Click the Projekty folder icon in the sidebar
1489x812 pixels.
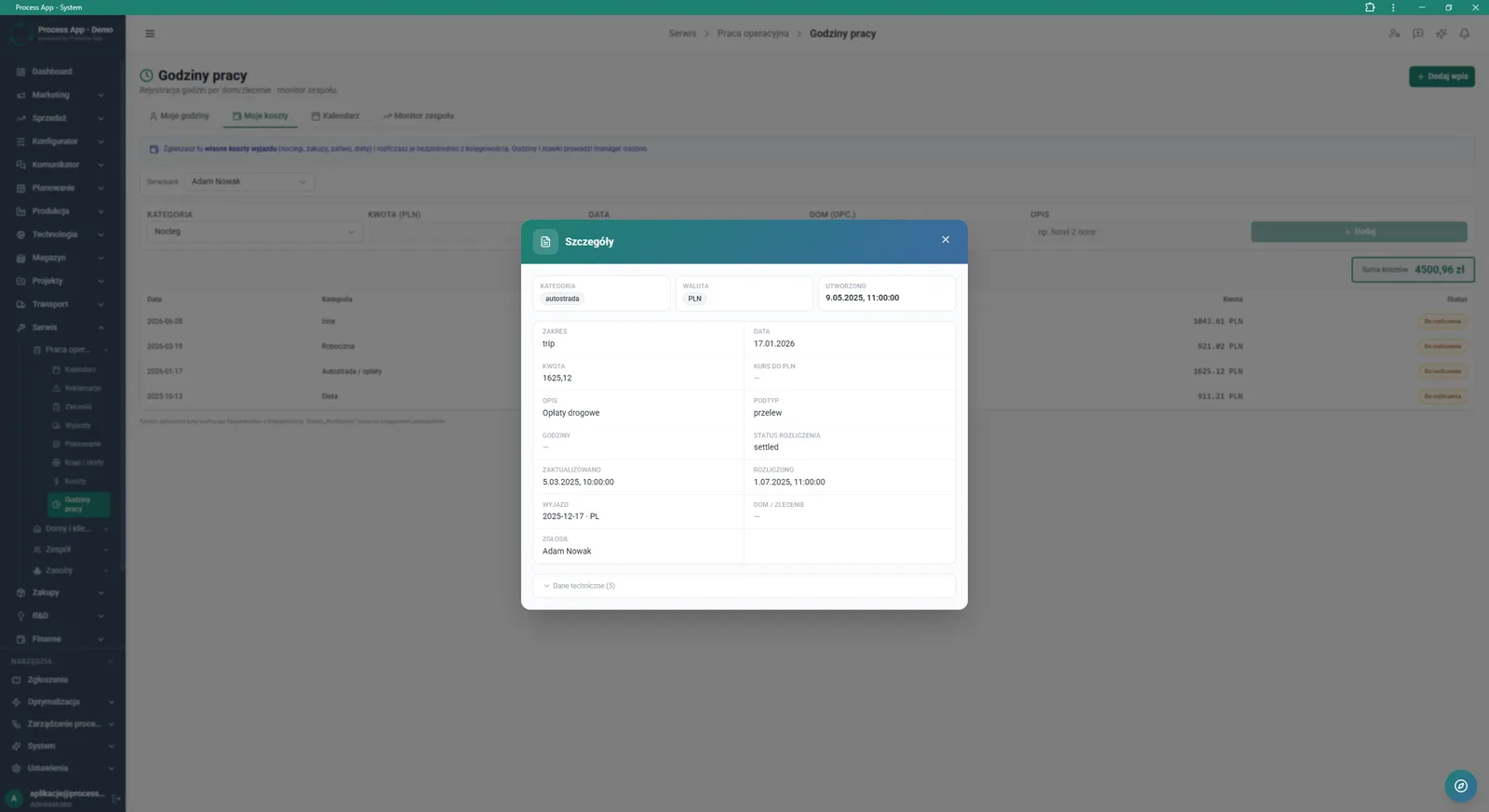20,281
